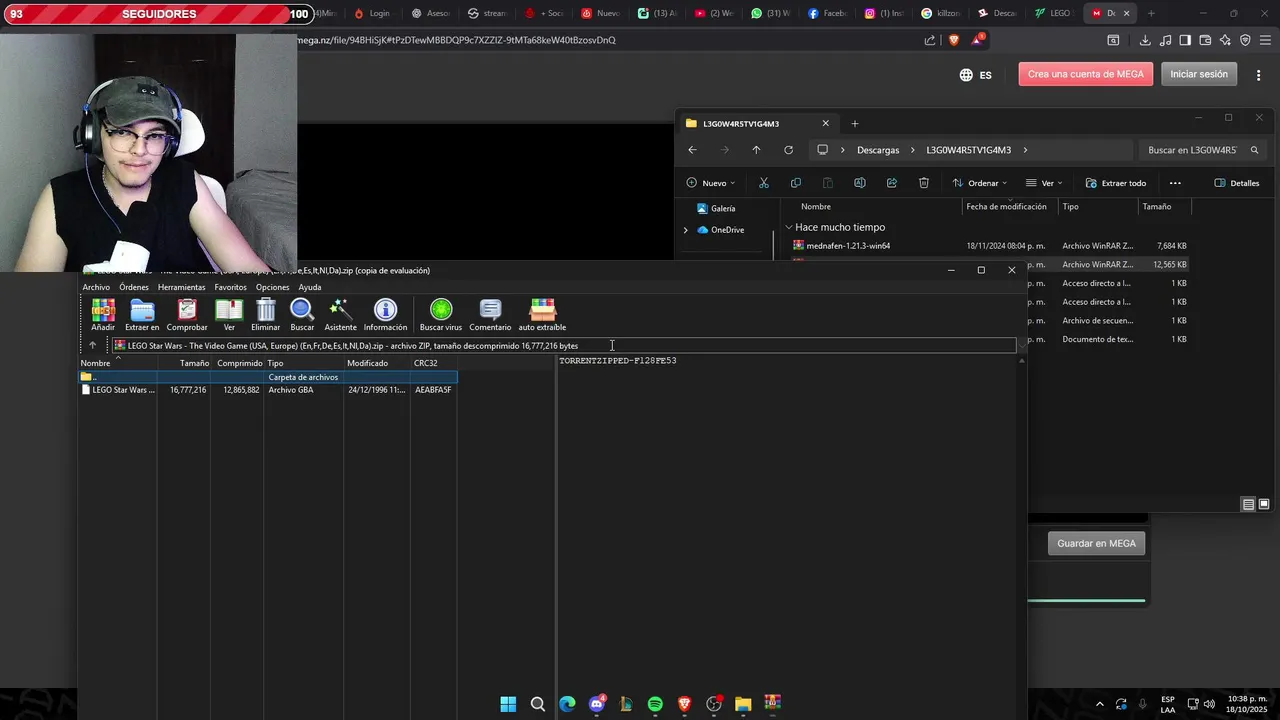Select mednafen-1.21.3-win64 in Explorer

click(x=848, y=246)
